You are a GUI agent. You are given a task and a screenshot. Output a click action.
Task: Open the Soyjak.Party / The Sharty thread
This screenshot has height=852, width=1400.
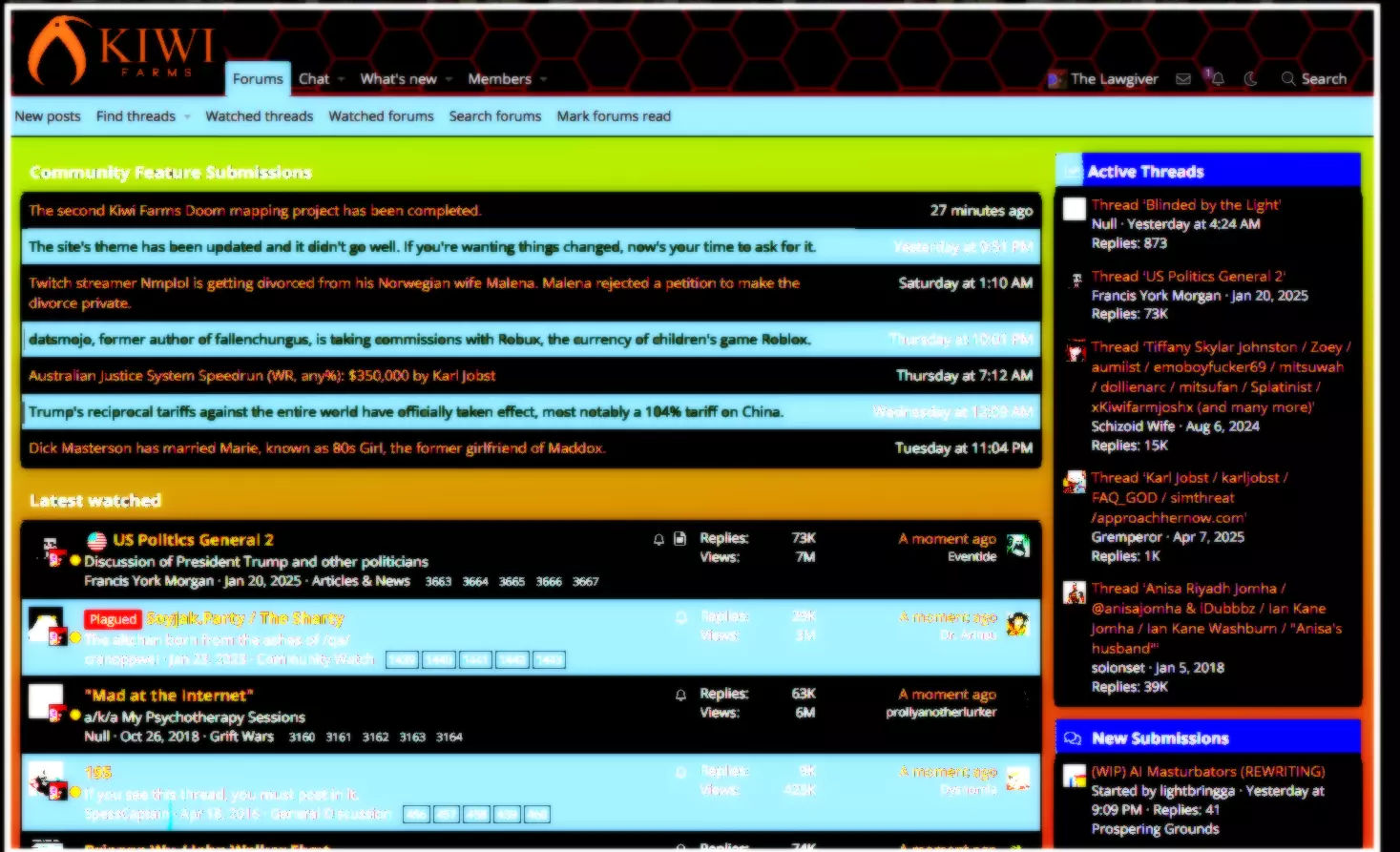[245, 619]
